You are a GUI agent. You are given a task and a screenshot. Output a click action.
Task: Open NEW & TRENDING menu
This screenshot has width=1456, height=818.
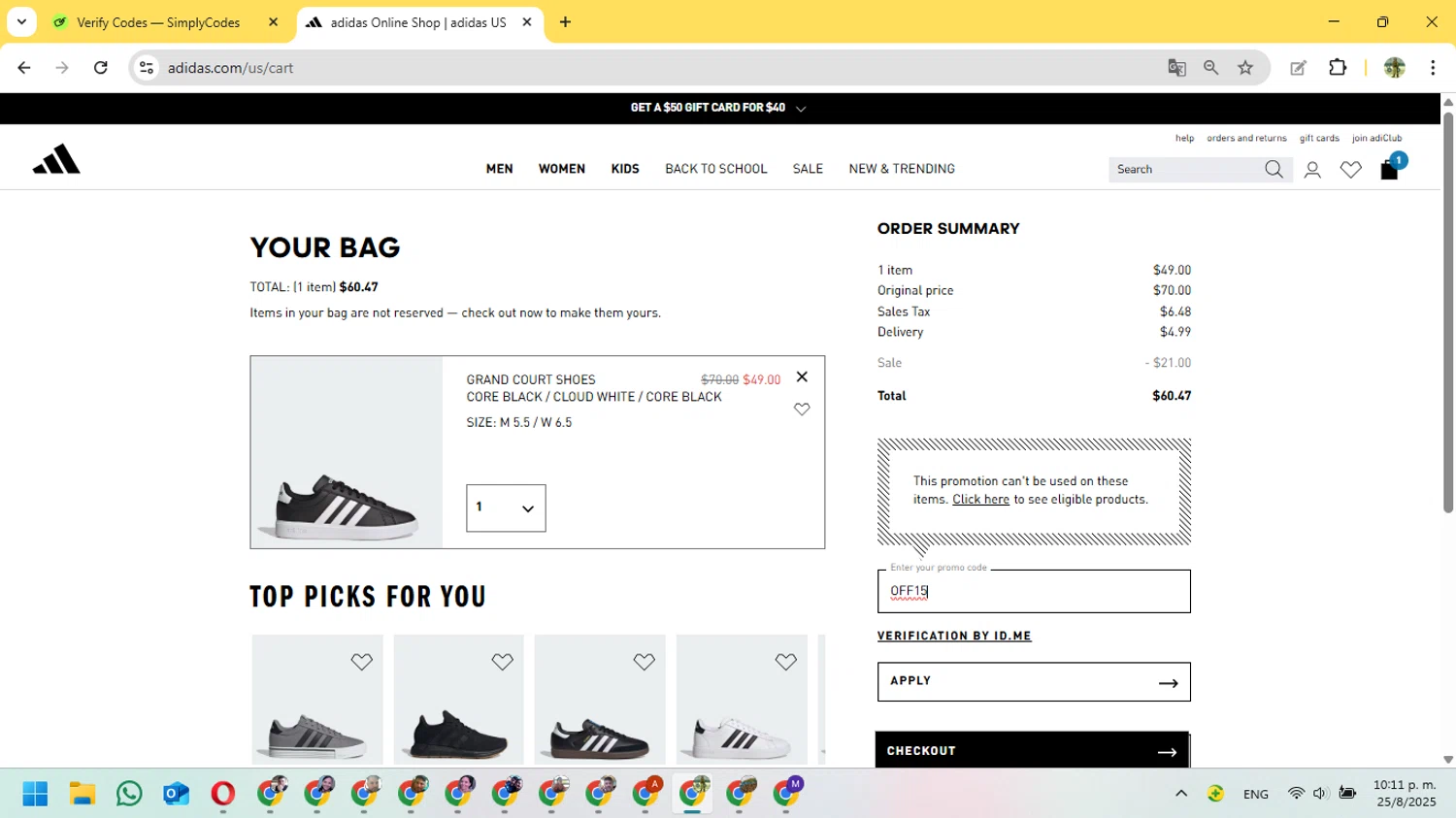902,169
